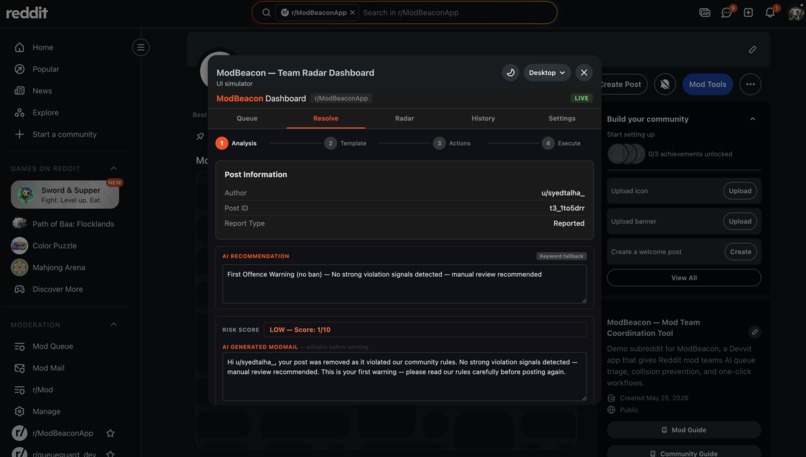Click the AI generated modmail text area
This screenshot has width=806, height=457.
pyautogui.click(x=404, y=376)
